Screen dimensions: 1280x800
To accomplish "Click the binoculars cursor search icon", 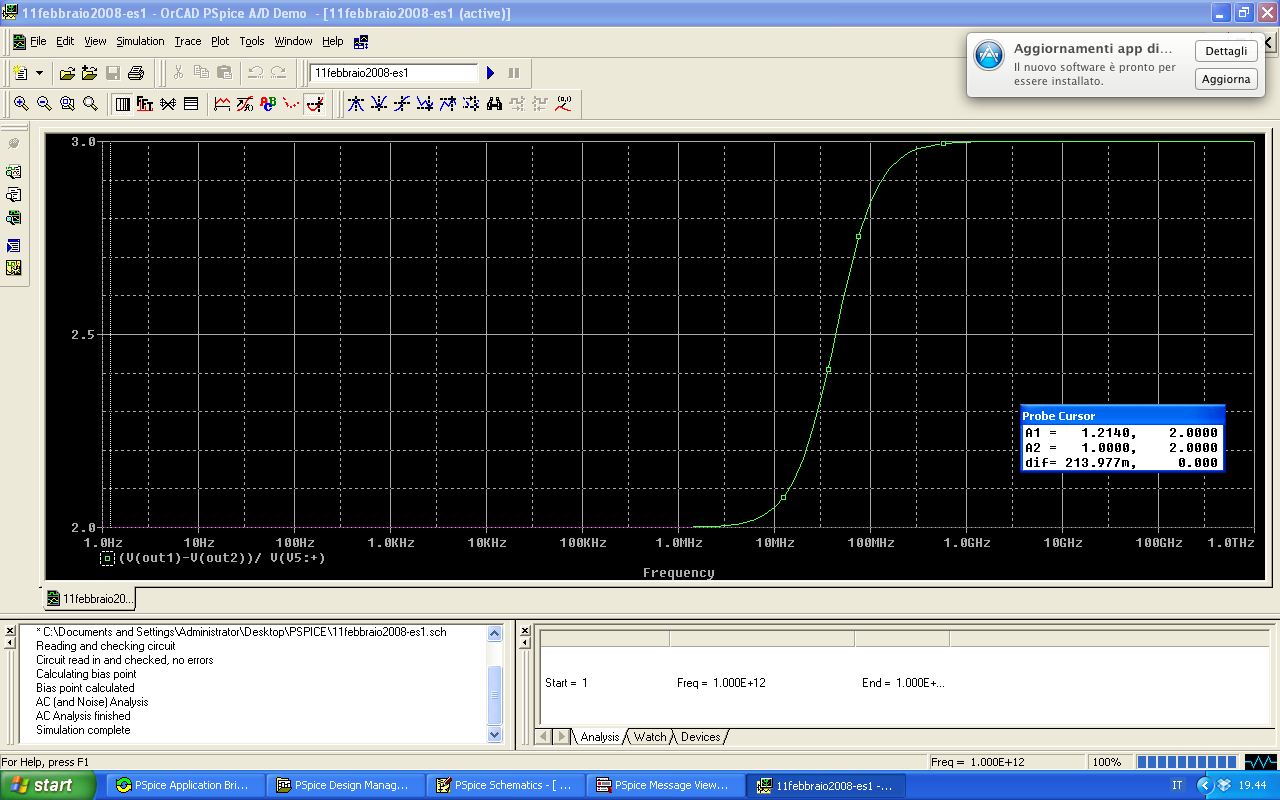I will pyautogui.click(x=494, y=103).
